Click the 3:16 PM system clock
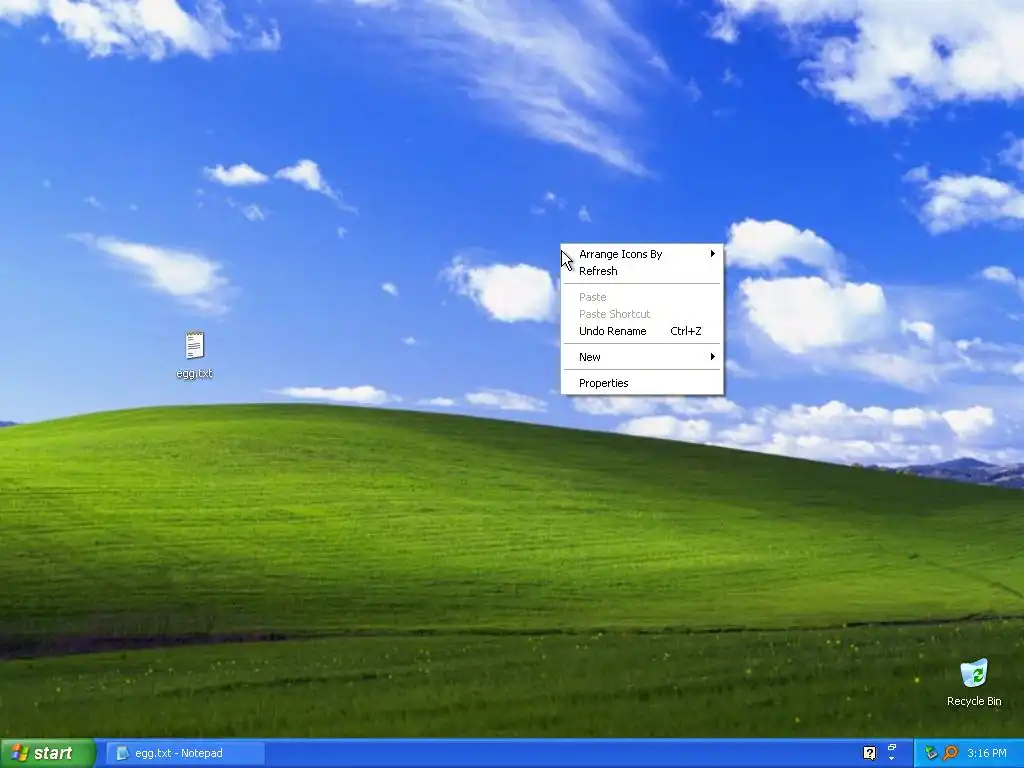This screenshot has height=768, width=1024. pos(987,753)
